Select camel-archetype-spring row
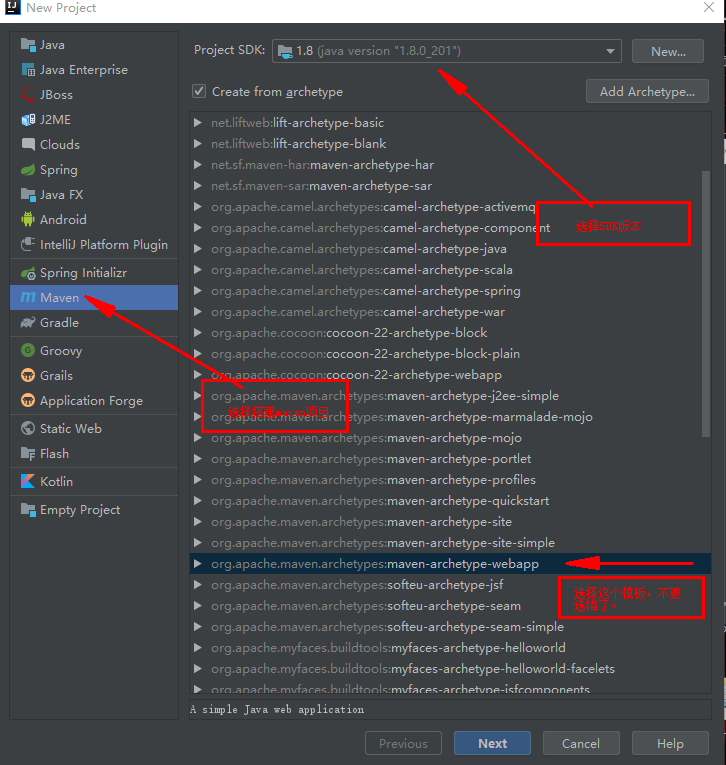Viewport: 726px width, 765px height. pos(450,290)
